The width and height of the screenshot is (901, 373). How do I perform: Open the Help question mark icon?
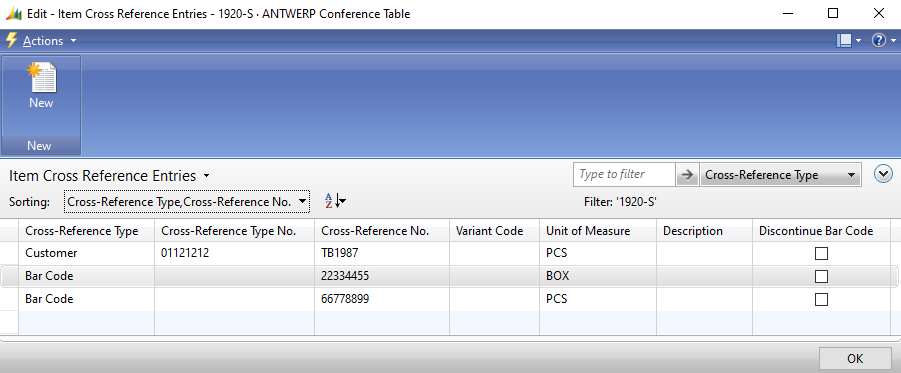(879, 41)
